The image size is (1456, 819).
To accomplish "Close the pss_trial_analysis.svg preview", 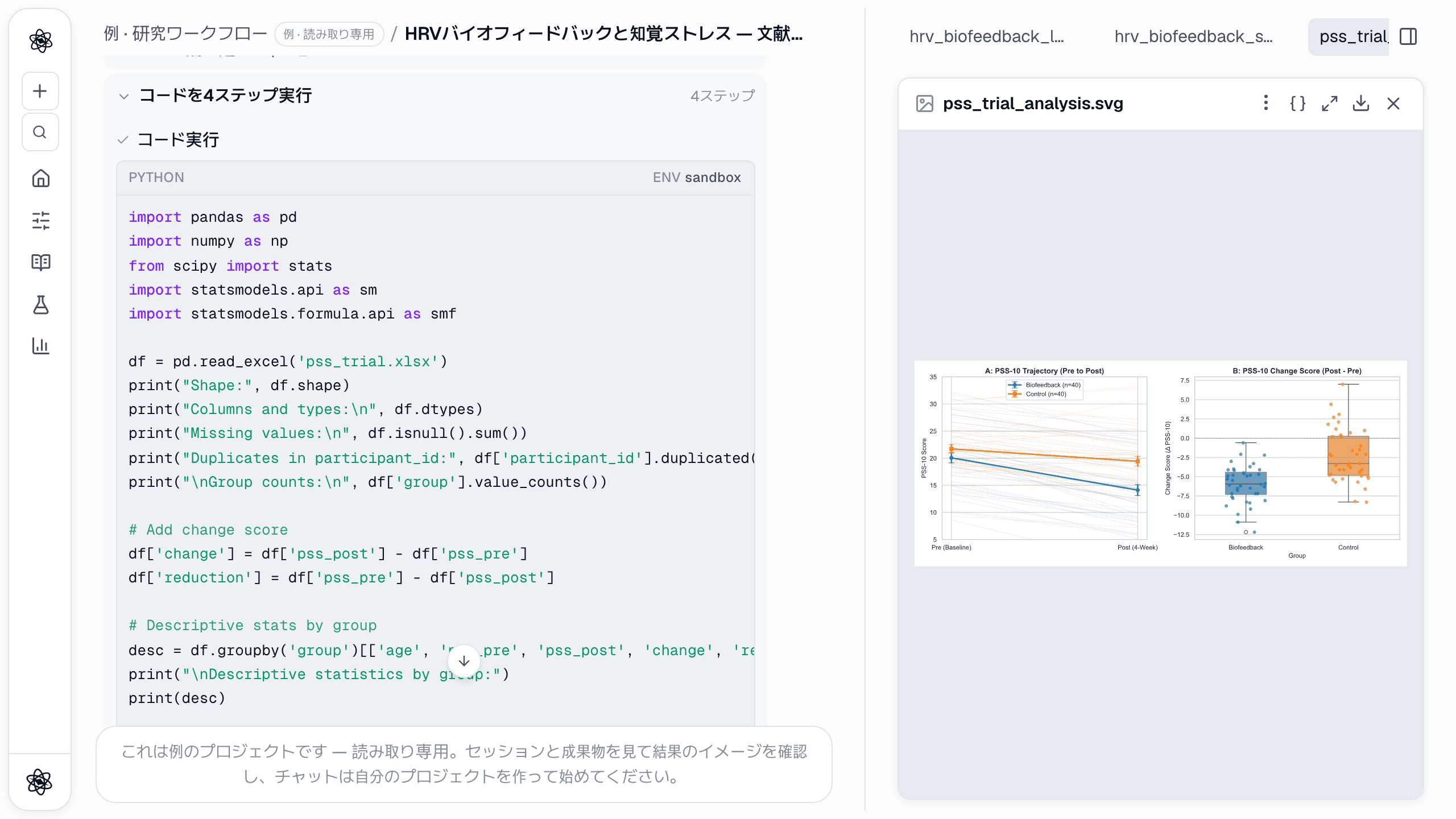I will [x=1393, y=103].
